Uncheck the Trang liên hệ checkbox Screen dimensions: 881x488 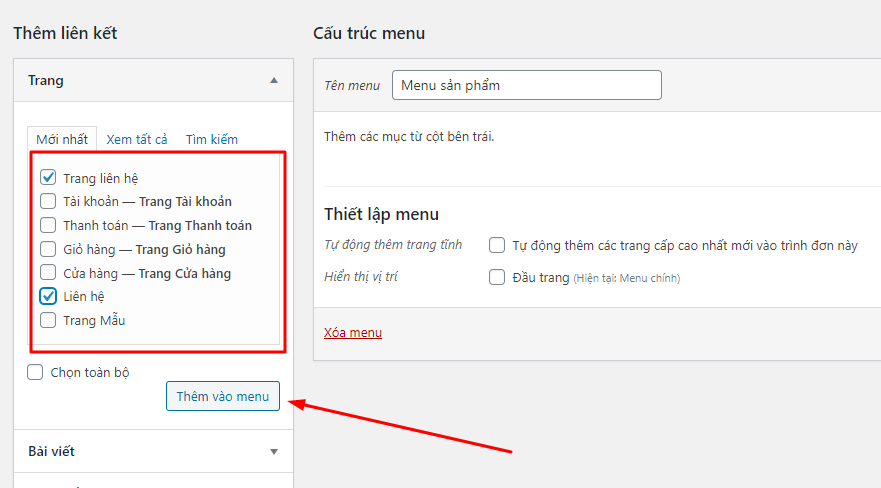48,178
